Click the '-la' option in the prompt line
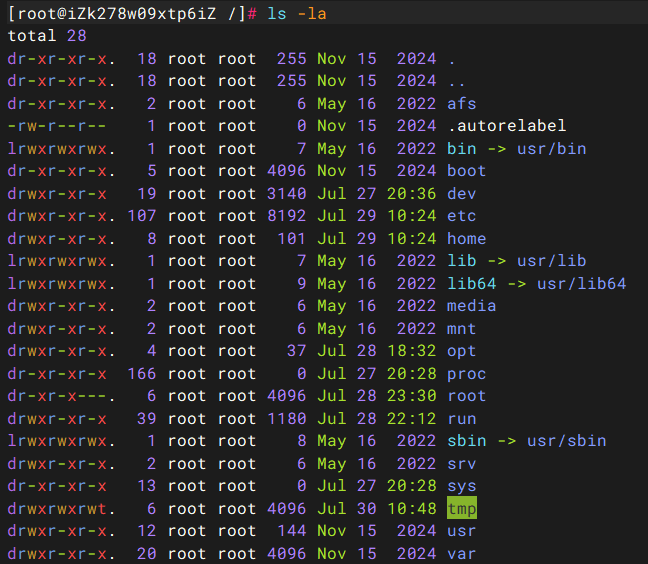Viewport: 648px width, 564px height. pos(312,14)
